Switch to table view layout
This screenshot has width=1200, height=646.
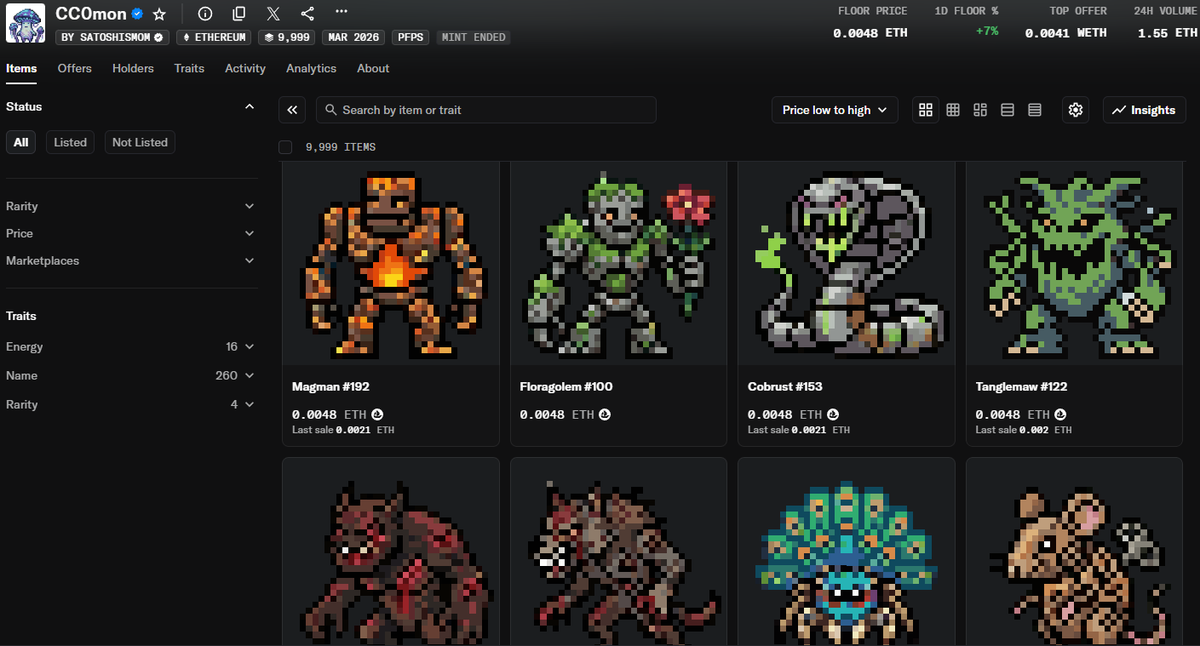(1035, 110)
